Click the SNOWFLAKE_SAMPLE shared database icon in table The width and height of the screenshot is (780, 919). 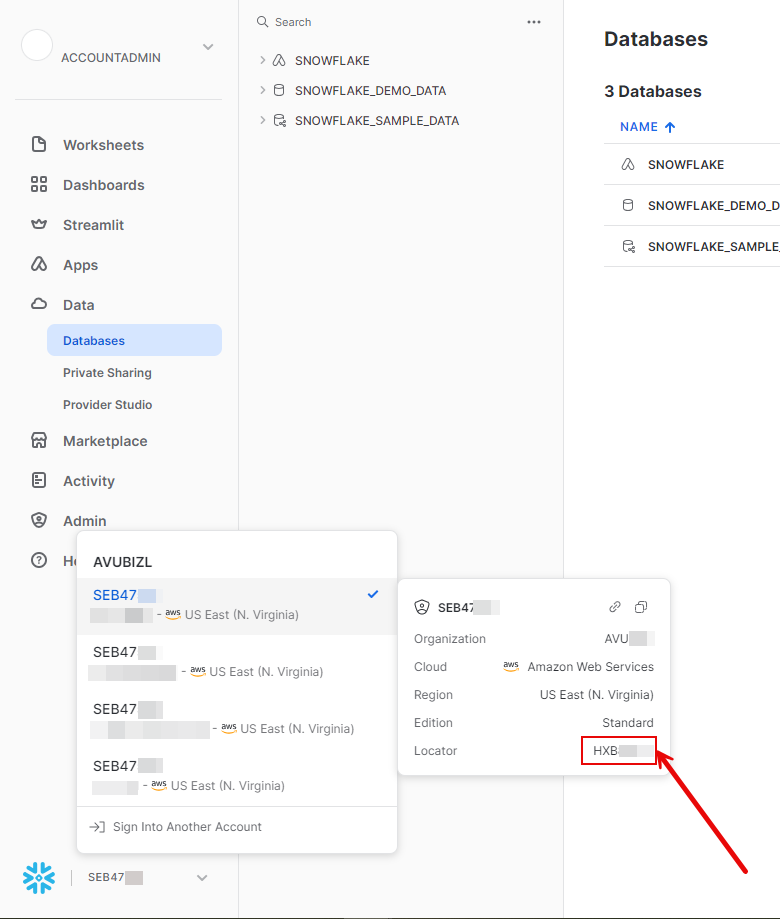[x=628, y=246]
